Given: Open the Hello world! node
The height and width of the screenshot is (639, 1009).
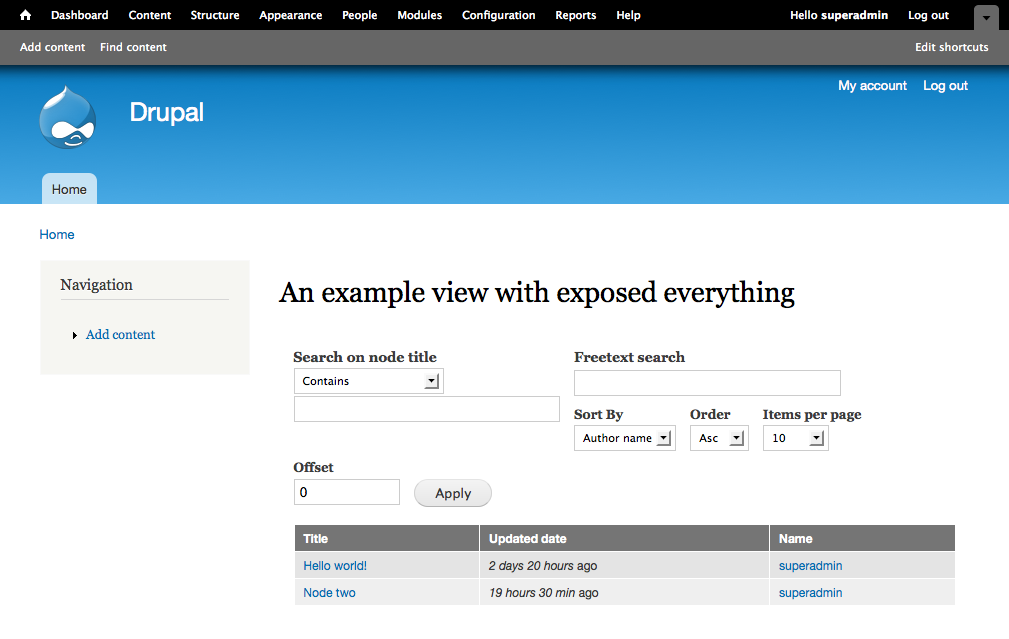Looking at the screenshot, I should [335, 565].
